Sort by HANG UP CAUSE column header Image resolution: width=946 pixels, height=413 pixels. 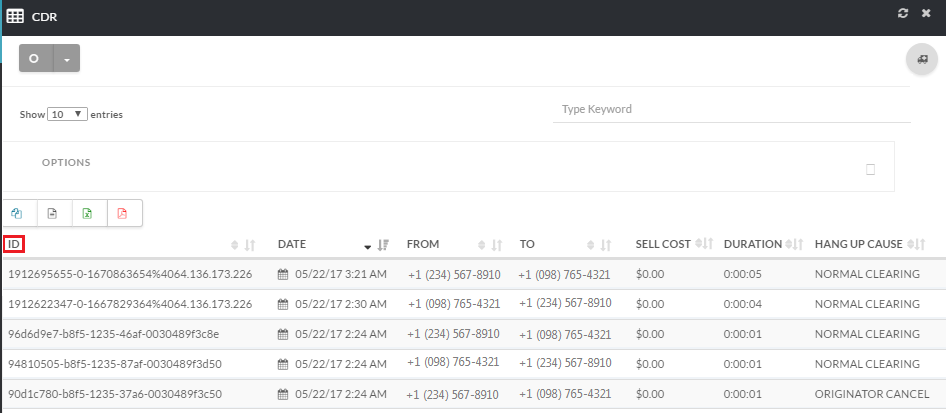859,244
